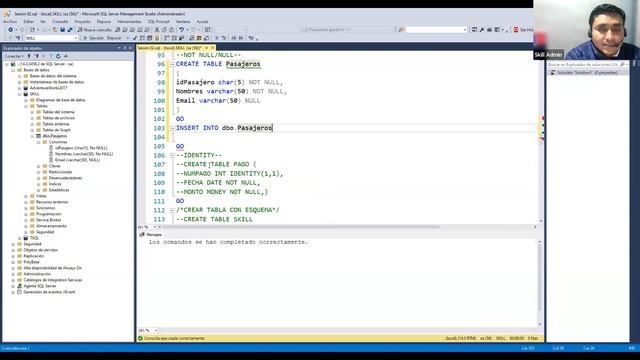Collapse the IDENTITY comment block at line 106
This screenshot has width=640, height=360.
click(172, 156)
